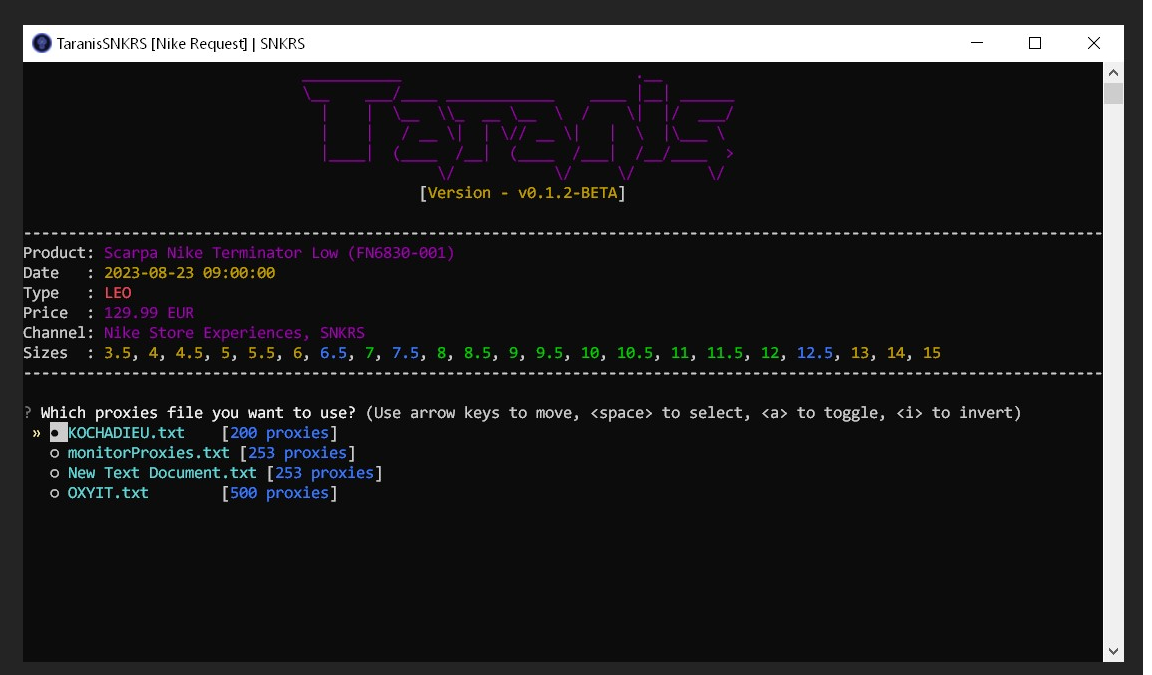
Task: Maximize the TaranisSNKRS window
Action: [1035, 43]
